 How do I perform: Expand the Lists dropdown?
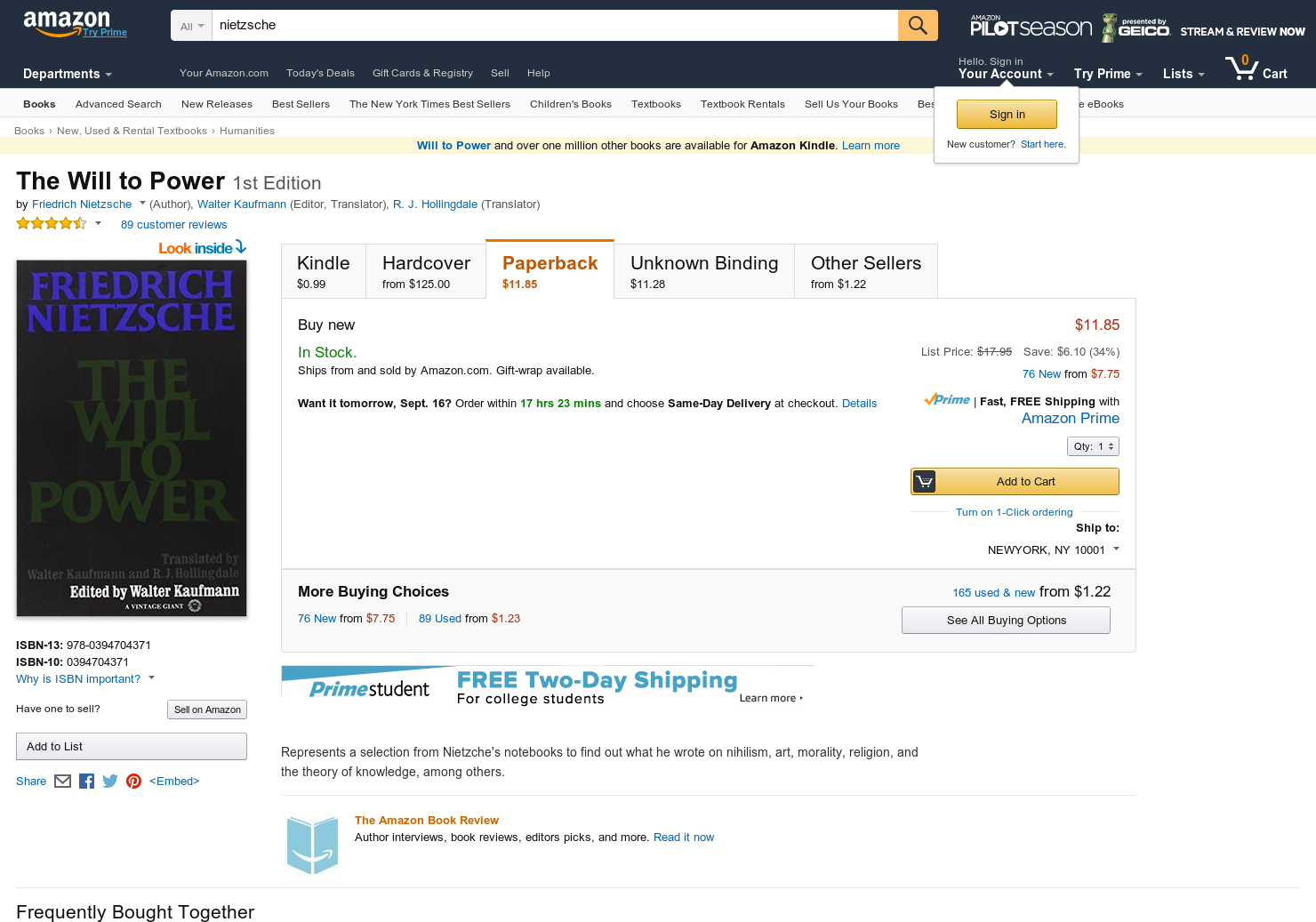[1184, 74]
